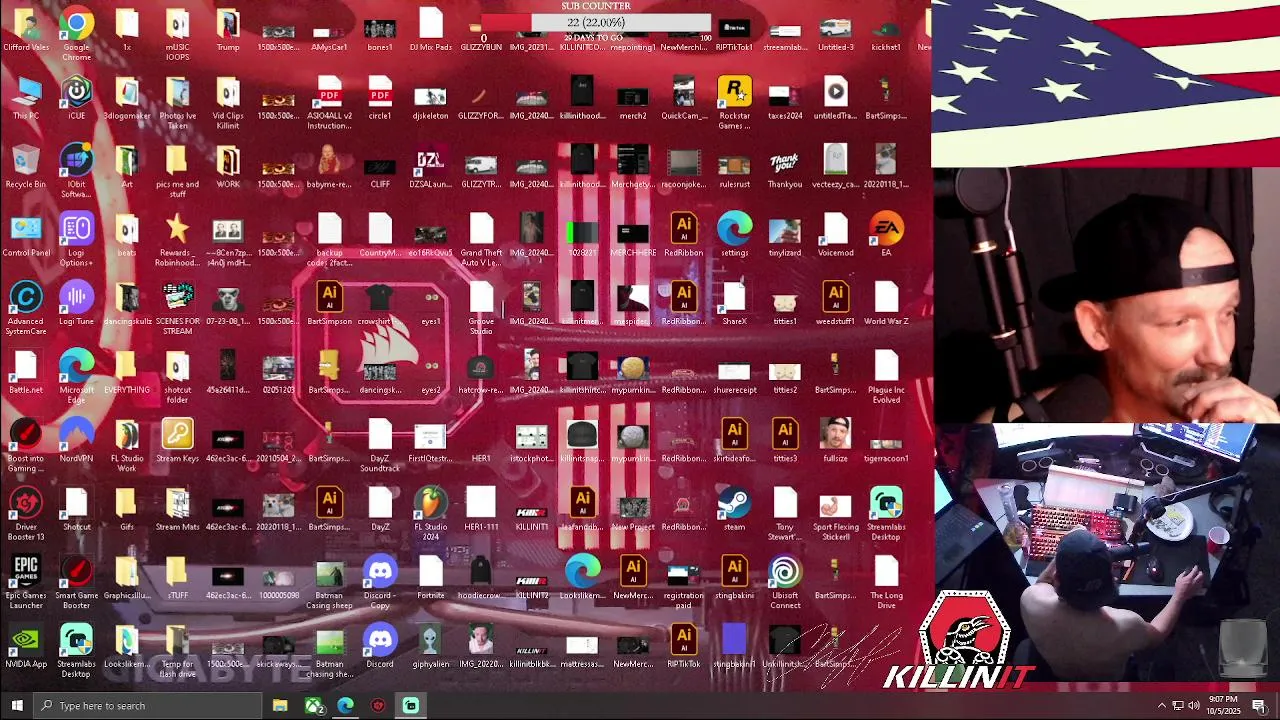Select the Plague Inc Evolved icon
This screenshot has width=1280, height=720.
pyautogui.click(x=886, y=377)
